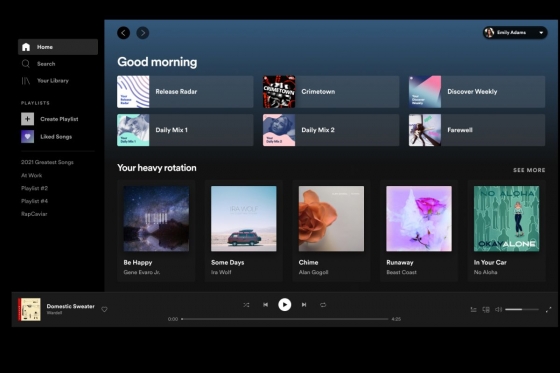560x373 pixels.
Task: Adjust the volume slider
Action: (x=522, y=309)
